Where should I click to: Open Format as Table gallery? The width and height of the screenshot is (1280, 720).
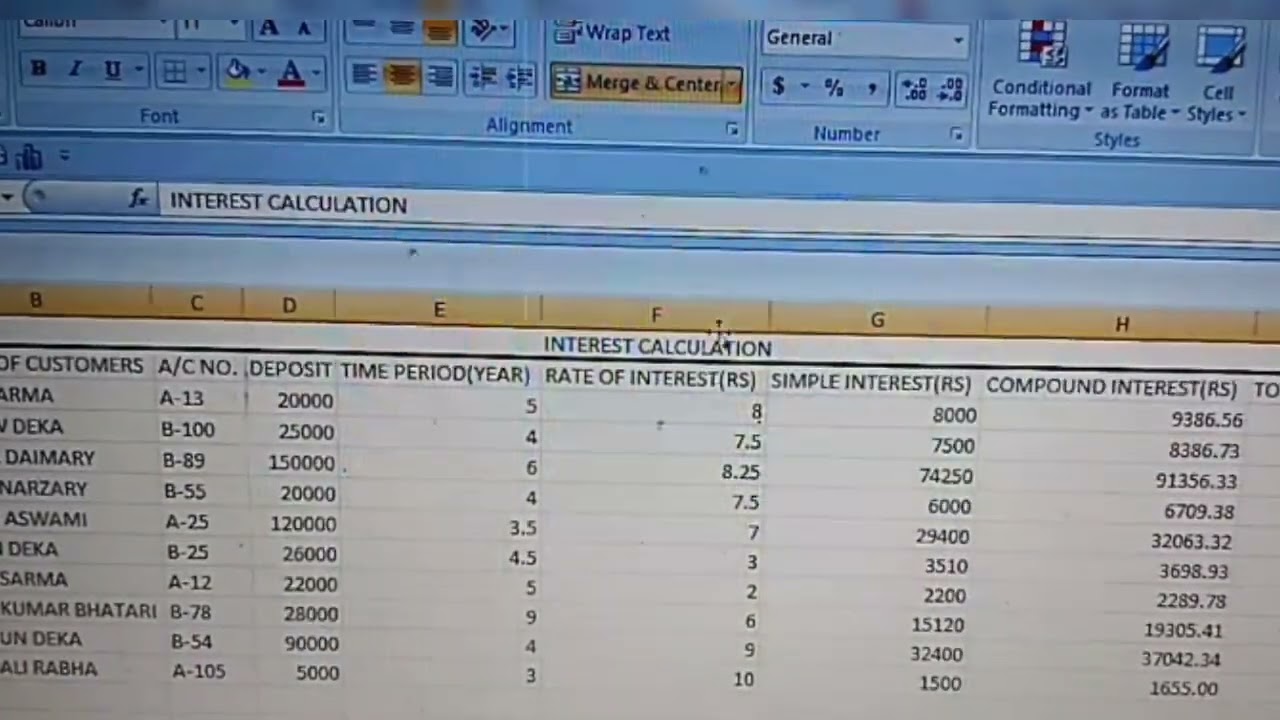(1140, 72)
